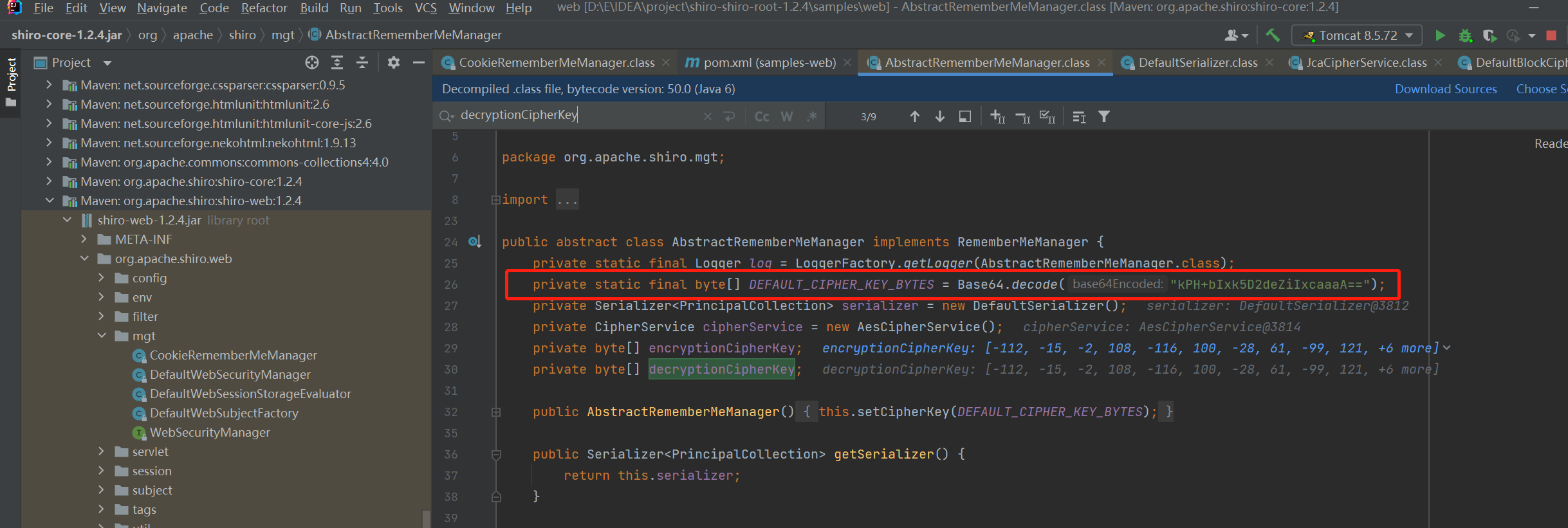Select DefaultWebSessionStorageEvaluator in tree
The image size is (1568, 528).
(x=250, y=394)
